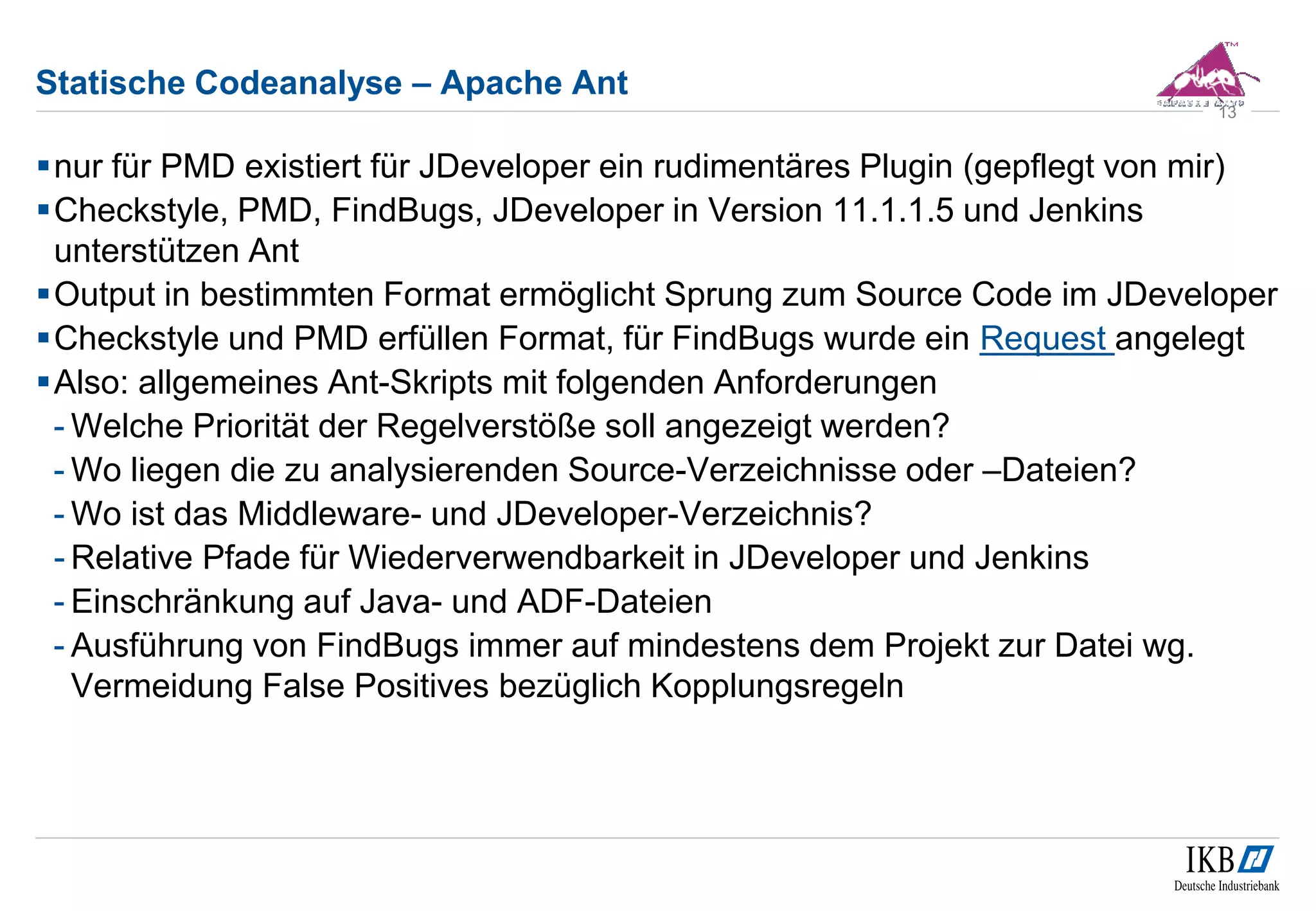Open the Request hyperlink
The width and height of the screenshot is (1316, 911).
click(x=1045, y=339)
